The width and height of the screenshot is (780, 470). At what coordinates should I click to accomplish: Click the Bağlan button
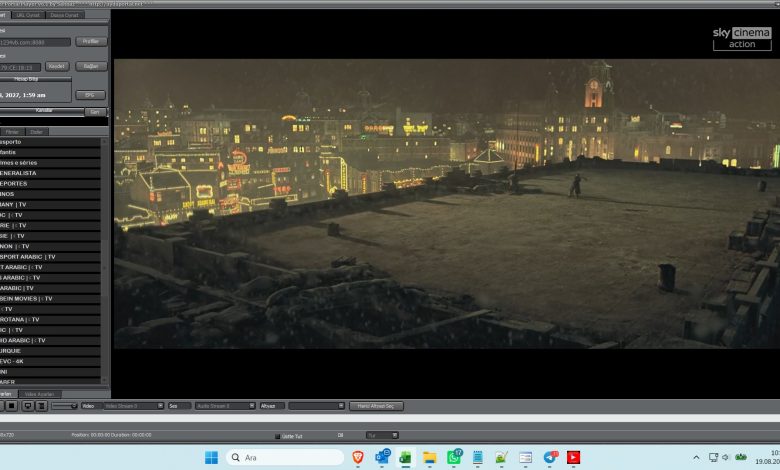pyautogui.click(x=91, y=66)
